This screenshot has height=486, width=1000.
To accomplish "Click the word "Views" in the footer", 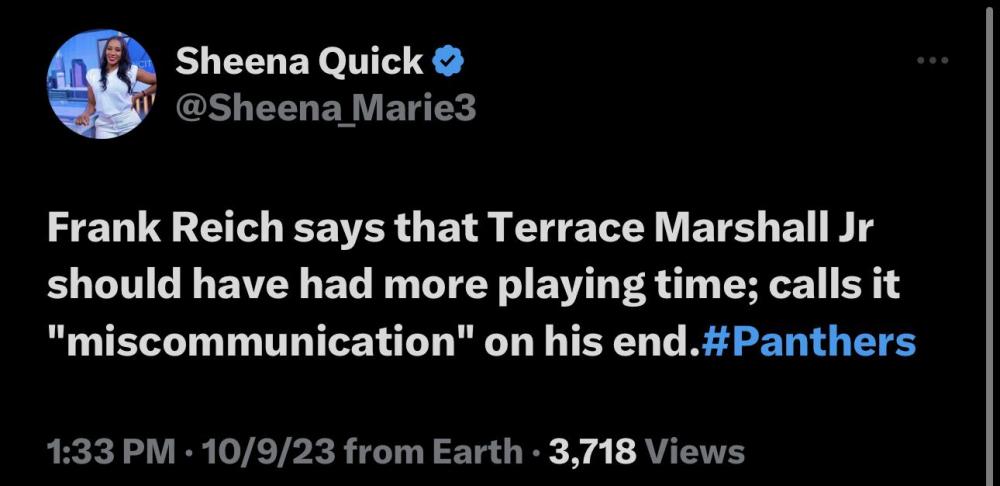I will 696,452.
